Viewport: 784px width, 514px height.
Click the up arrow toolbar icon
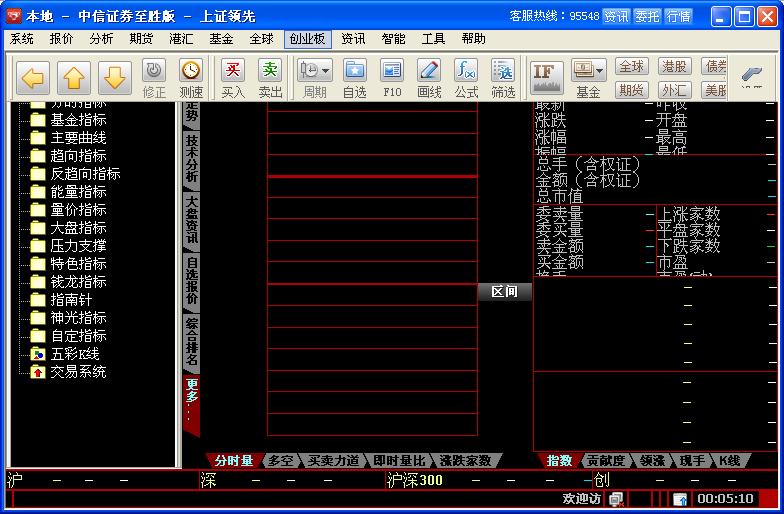click(75, 77)
